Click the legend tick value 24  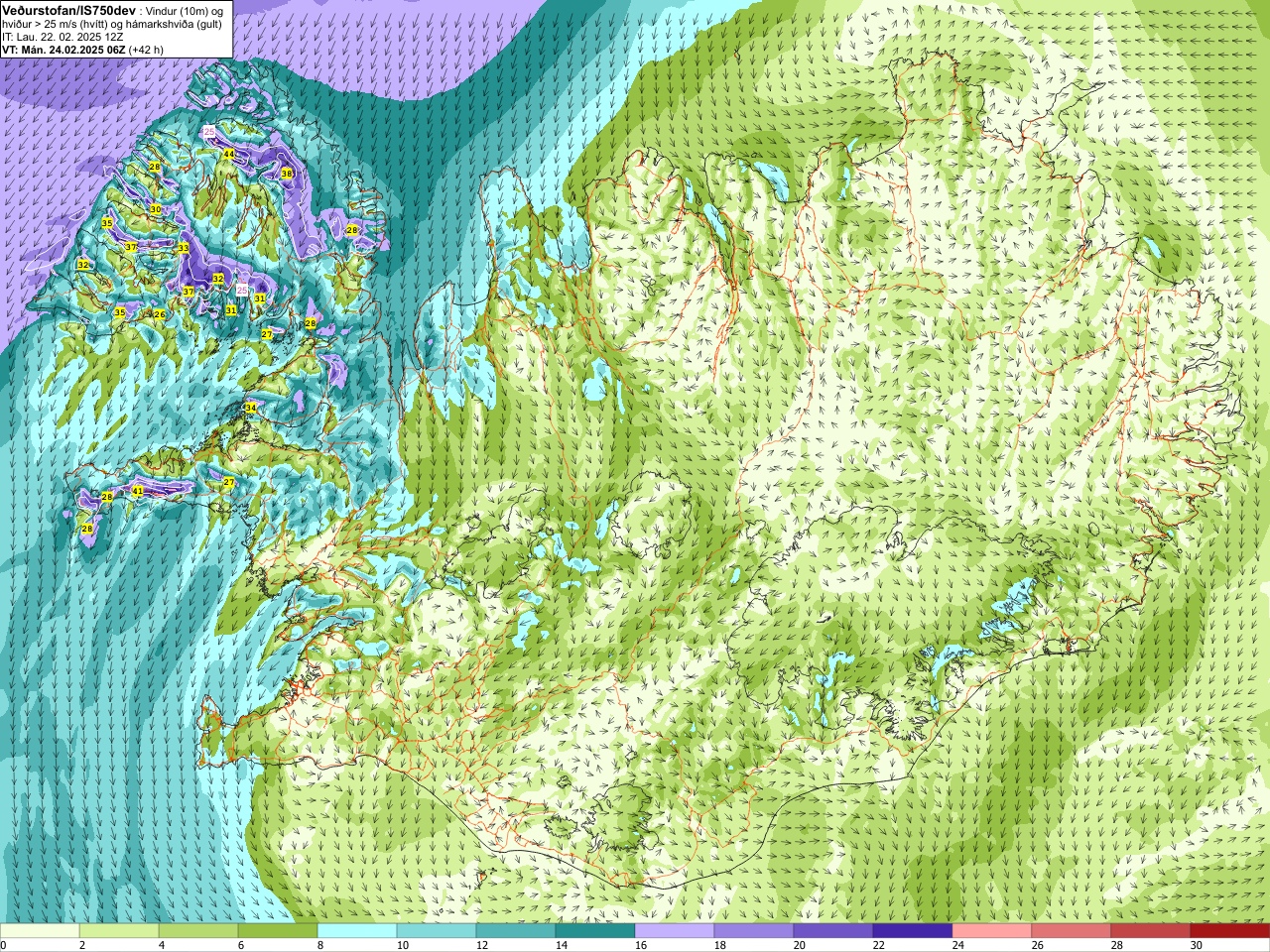coord(957,945)
